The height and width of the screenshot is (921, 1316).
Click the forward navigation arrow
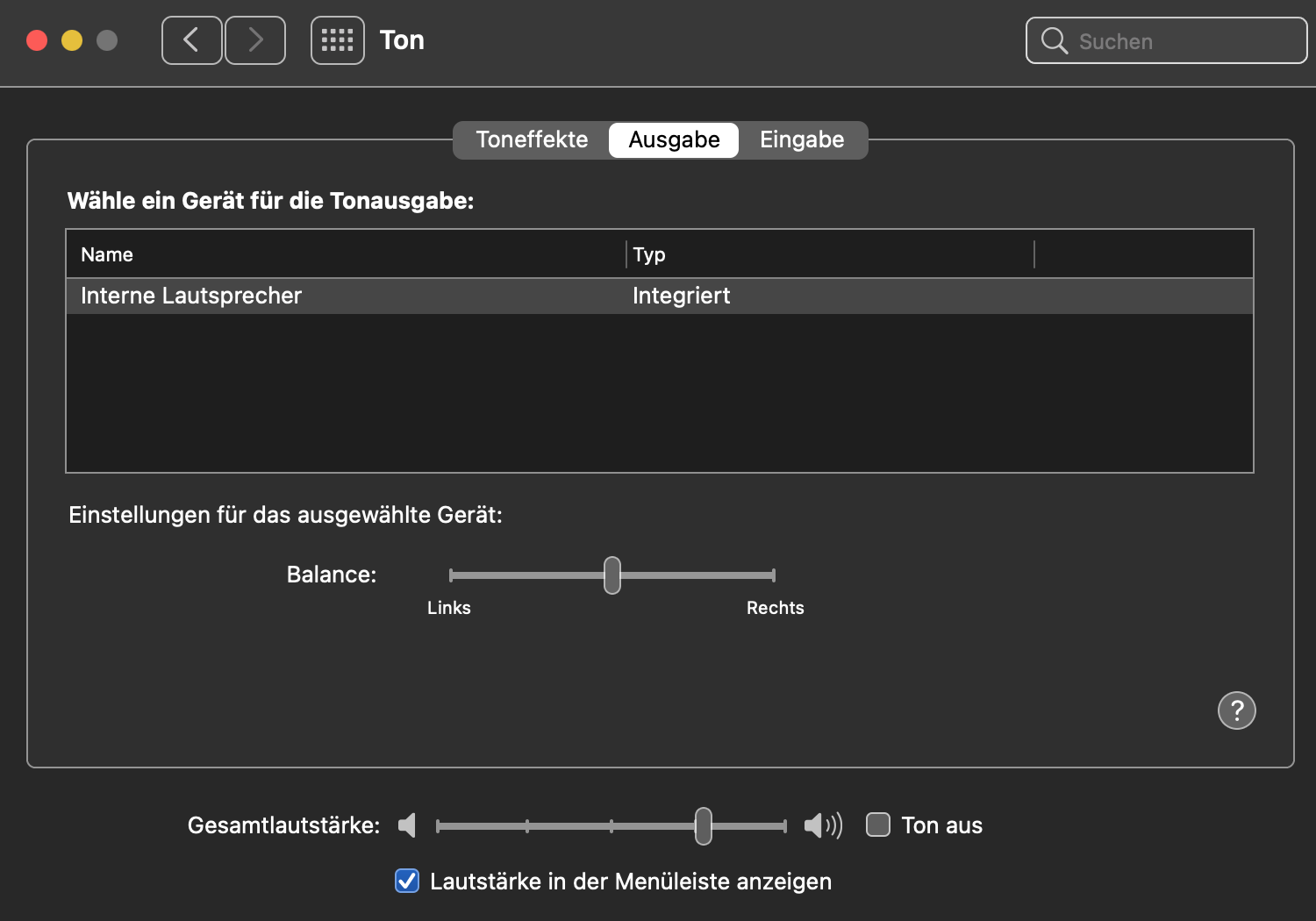point(255,40)
